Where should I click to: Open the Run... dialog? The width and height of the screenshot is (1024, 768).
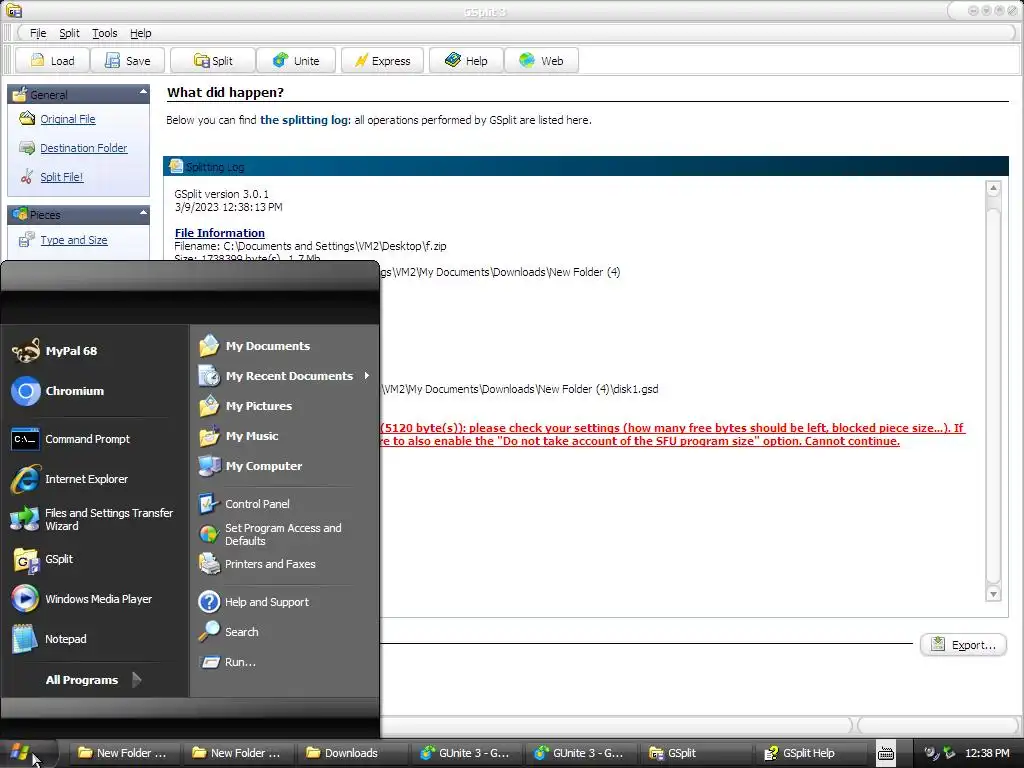coord(285,662)
